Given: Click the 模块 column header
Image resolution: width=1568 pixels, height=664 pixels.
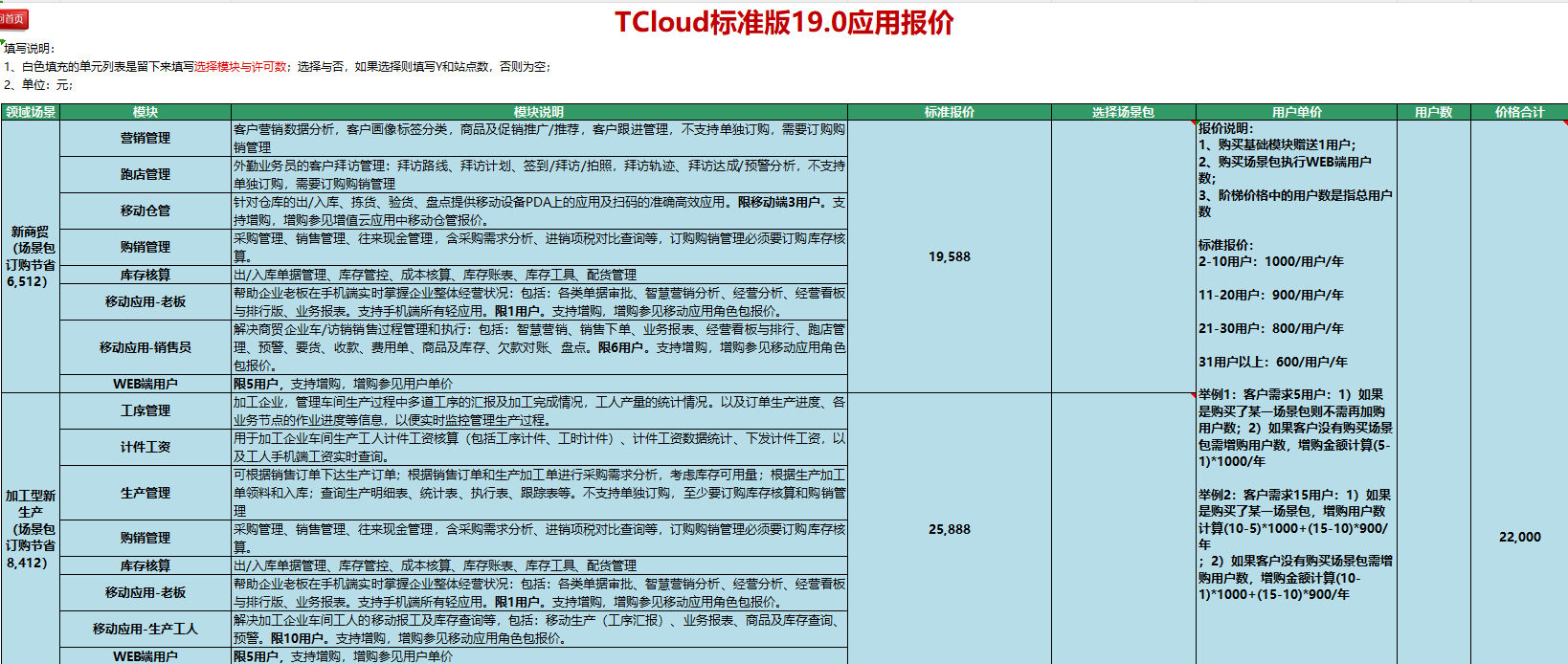Looking at the screenshot, I should pyautogui.click(x=146, y=112).
